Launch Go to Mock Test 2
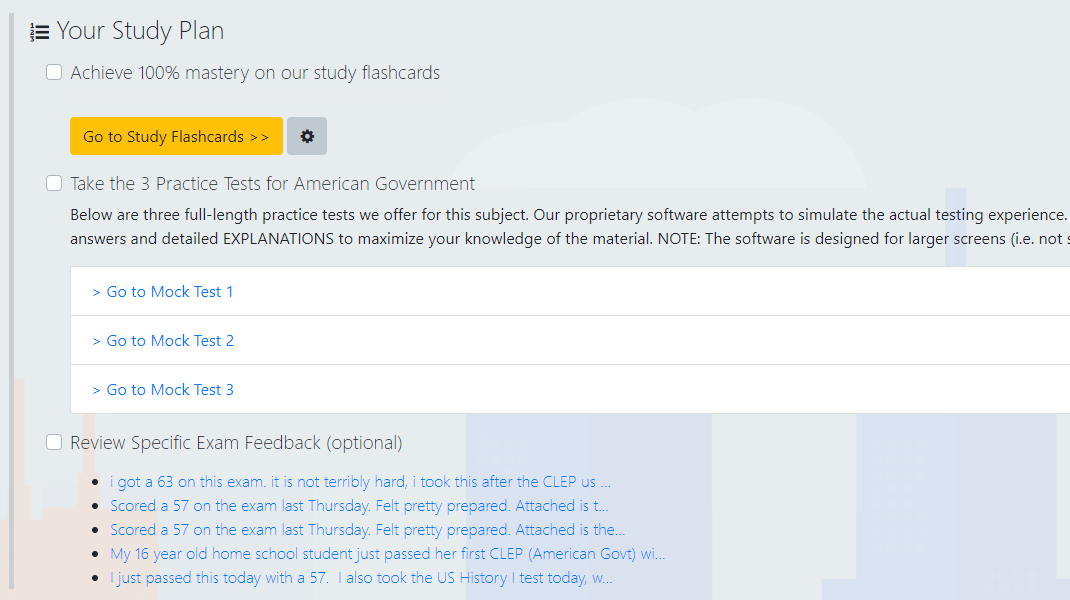Image resolution: width=1070 pixels, height=600 pixels. (x=163, y=341)
